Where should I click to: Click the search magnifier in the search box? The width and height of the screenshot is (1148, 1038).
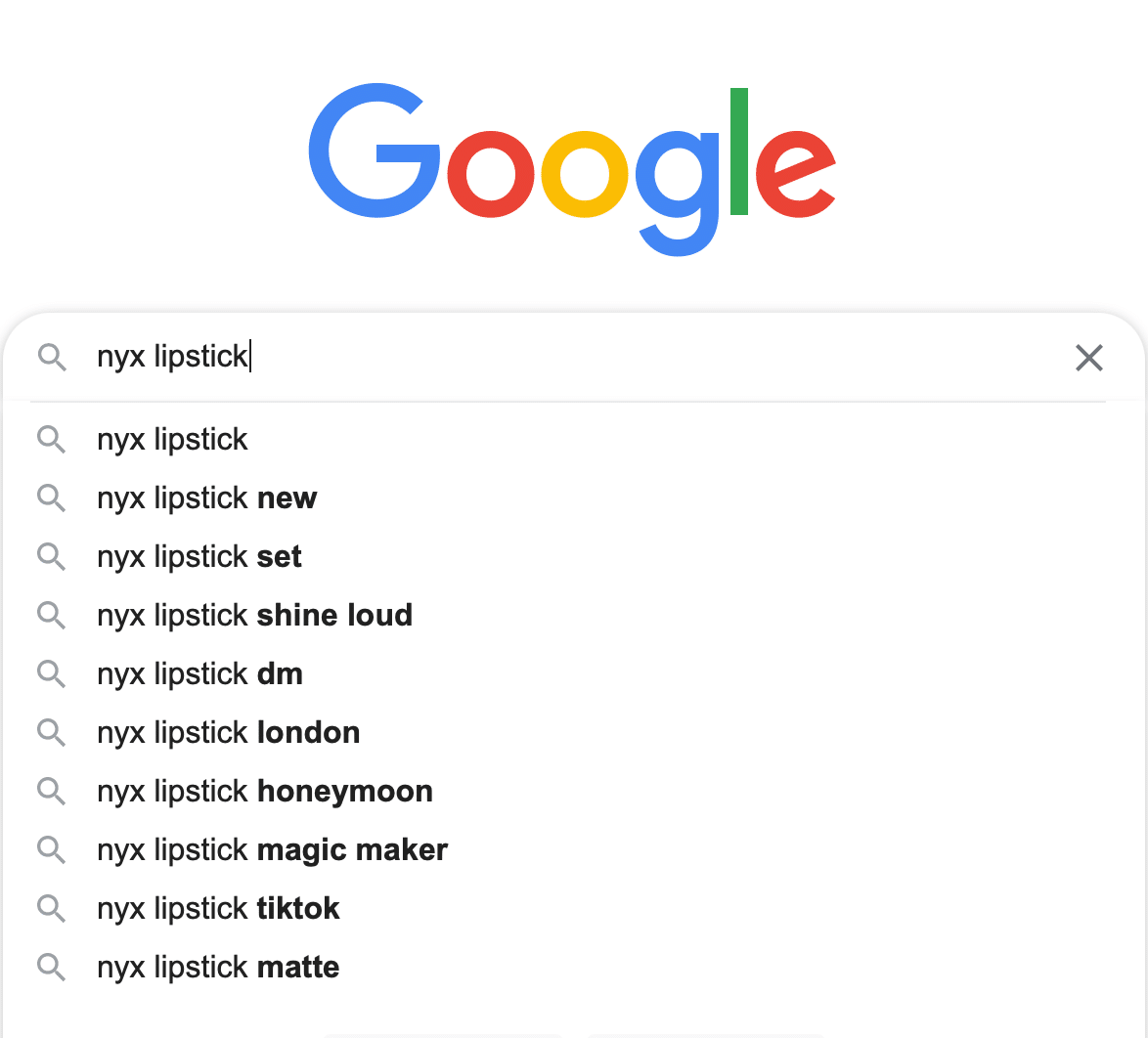click(x=52, y=357)
